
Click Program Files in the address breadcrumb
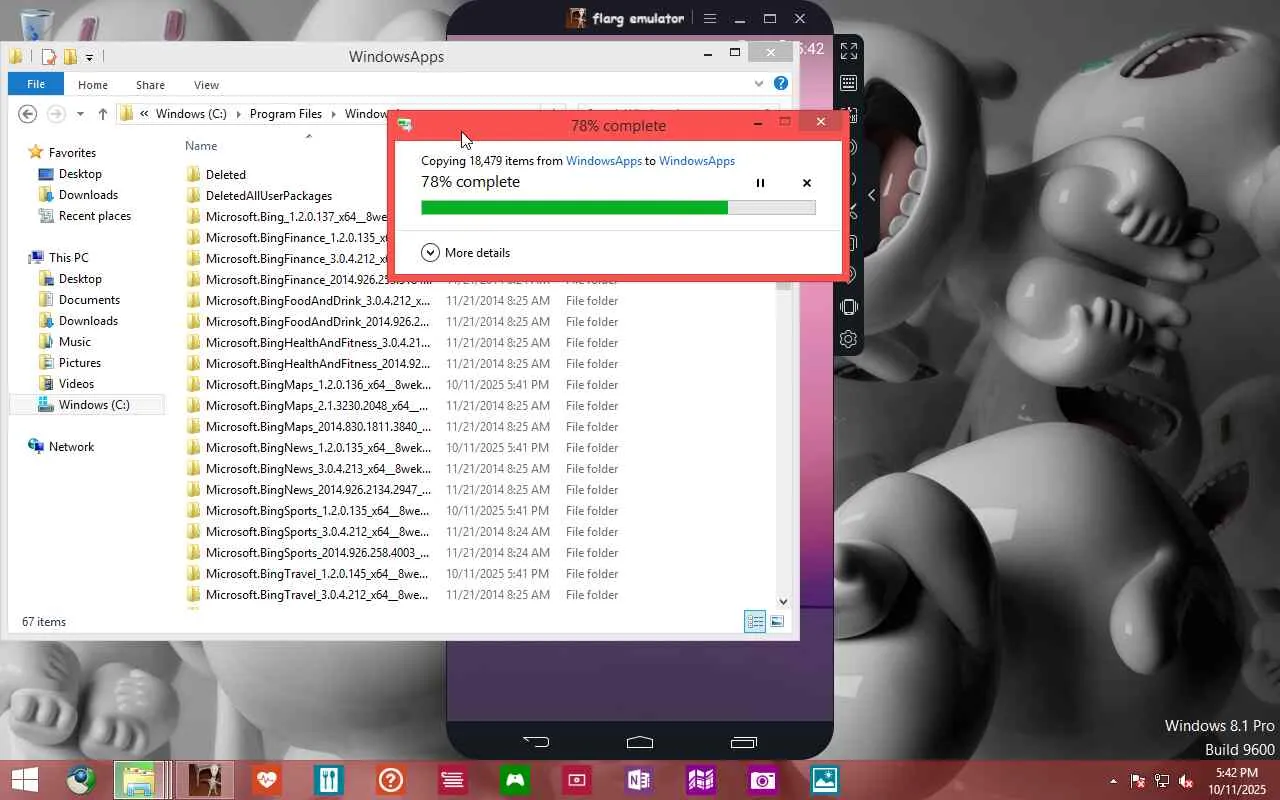[286, 114]
